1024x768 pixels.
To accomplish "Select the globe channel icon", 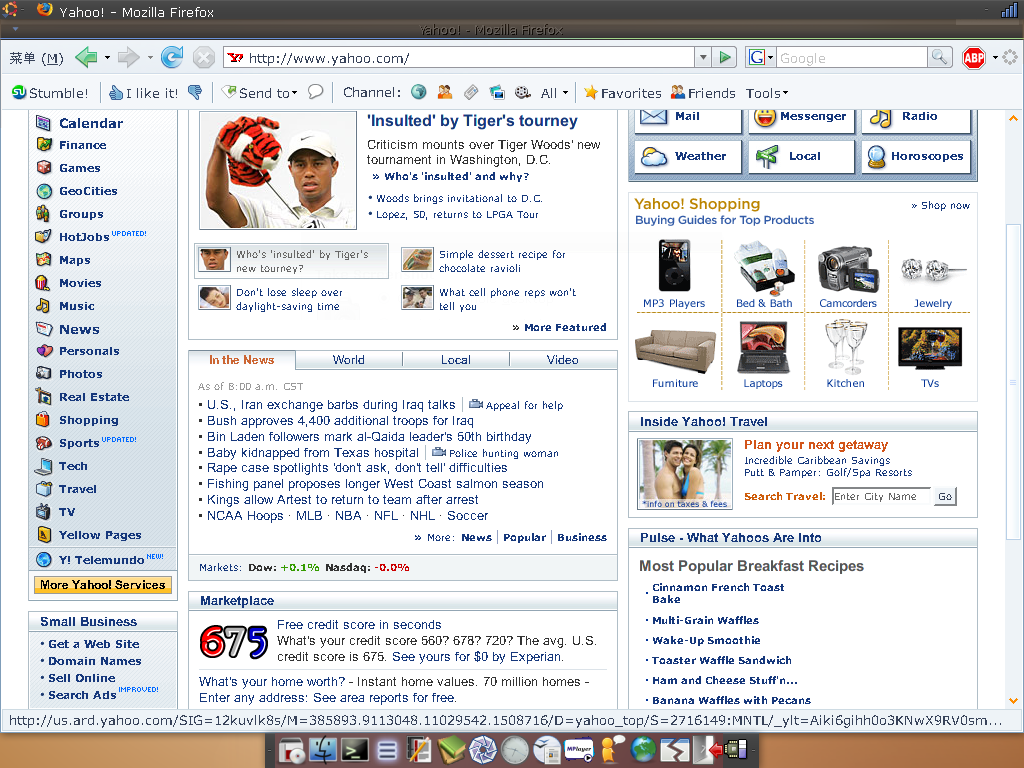I will (419, 92).
